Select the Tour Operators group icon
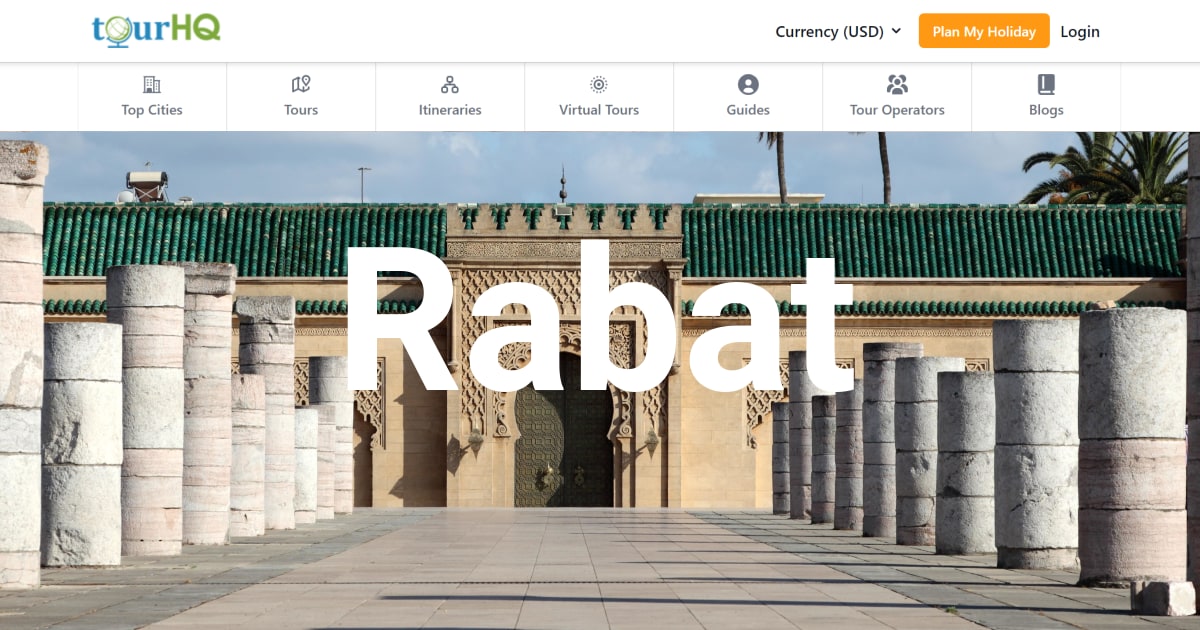 click(x=897, y=84)
